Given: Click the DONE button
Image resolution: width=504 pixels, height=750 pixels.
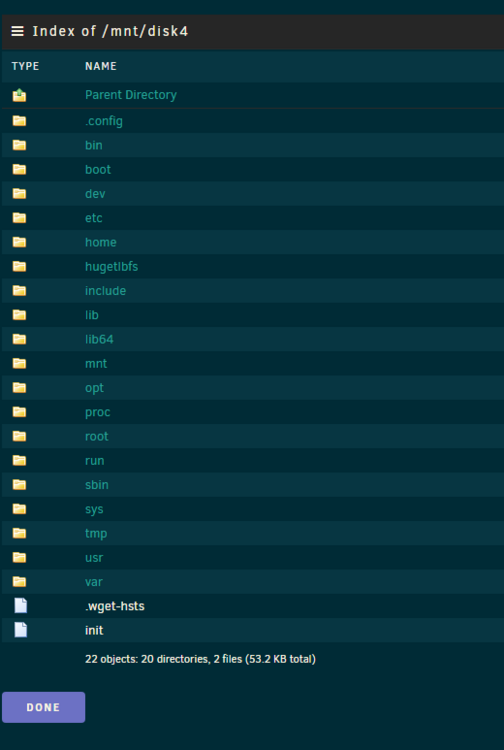Looking at the screenshot, I should pyautogui.click(x=44, y=707).
